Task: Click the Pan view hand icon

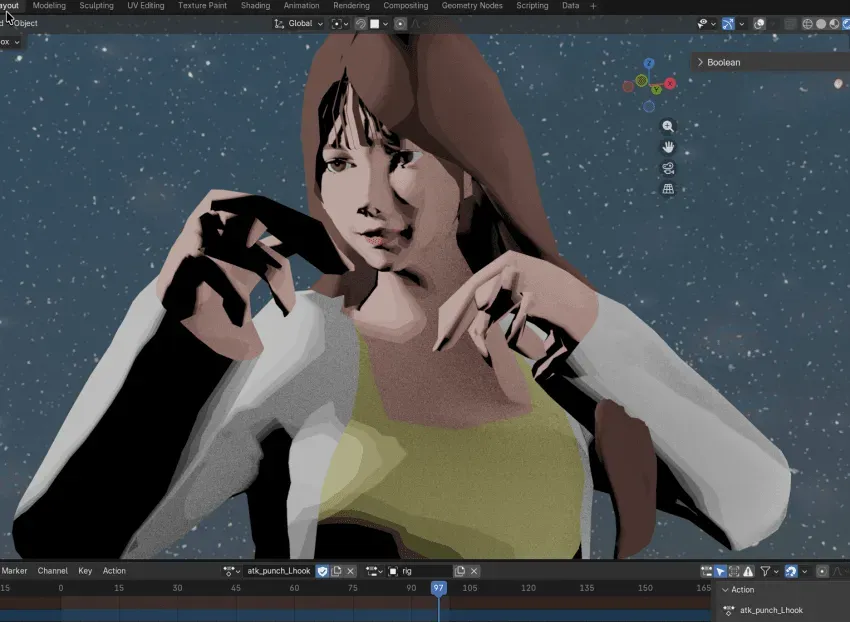Action: 668,147
